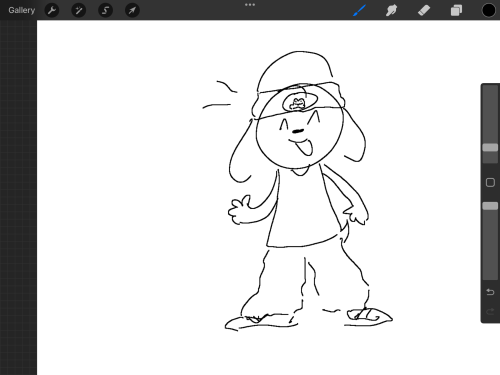Activate the Selection tool

point(105,10)
